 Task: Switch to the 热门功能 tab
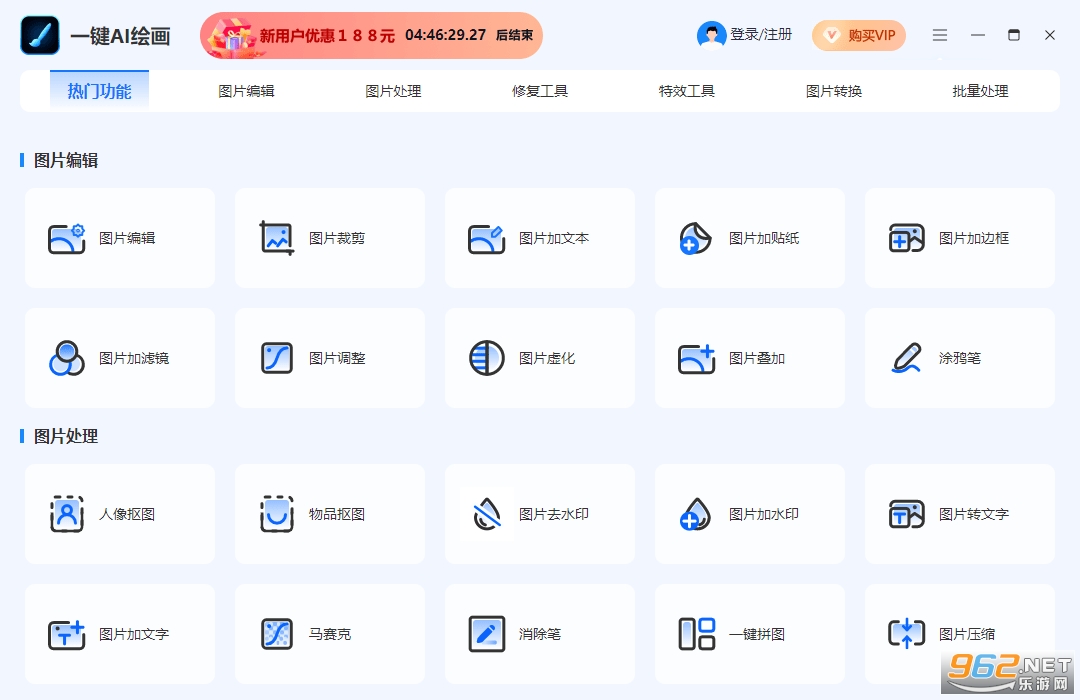click(99, 91)
